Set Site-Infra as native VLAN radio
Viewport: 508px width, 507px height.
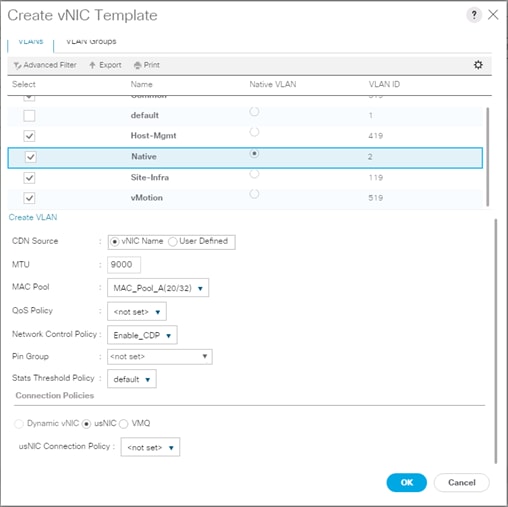click(x=254, y=174)
